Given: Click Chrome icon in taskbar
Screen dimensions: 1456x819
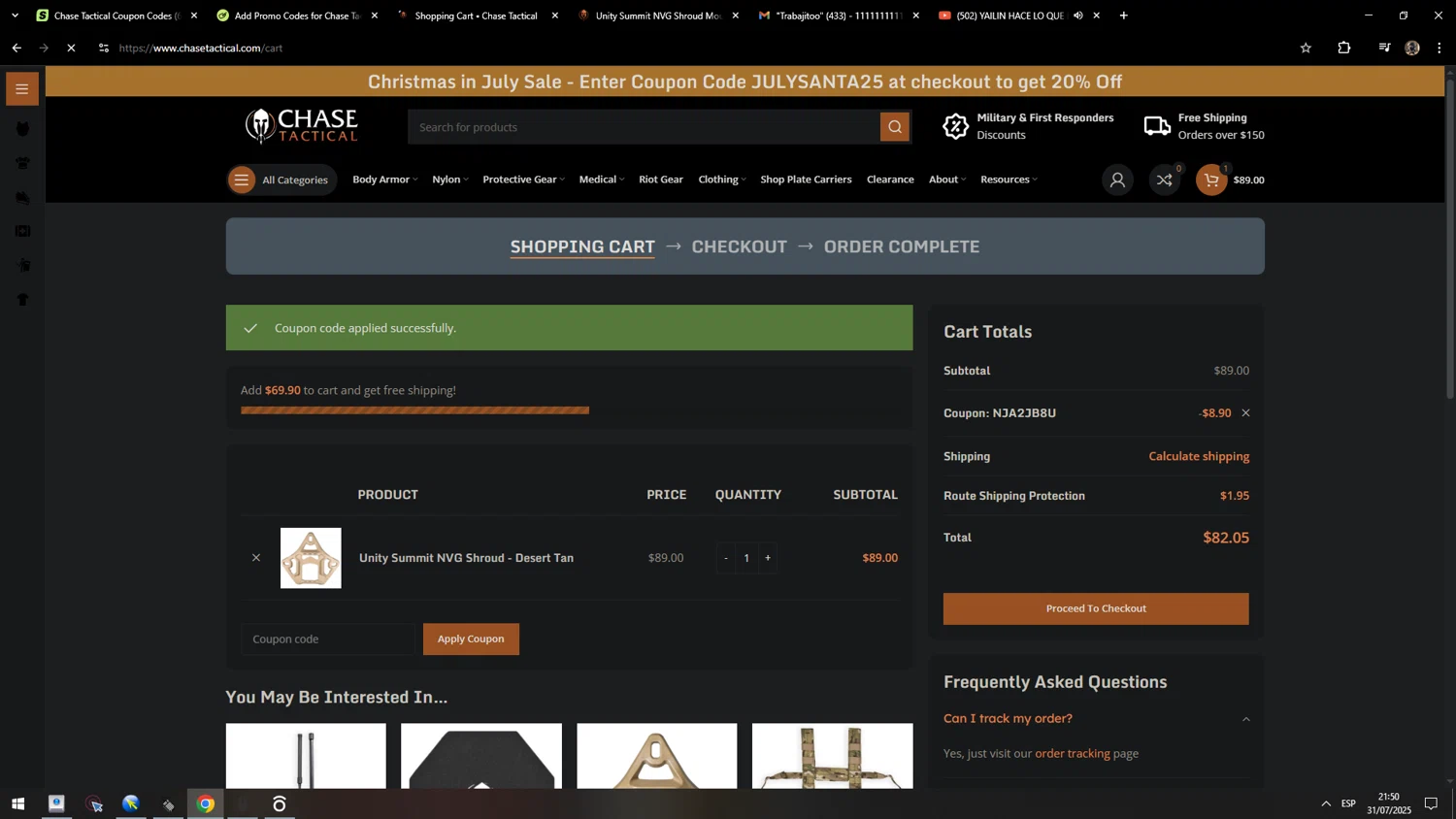Looking at the screenshot, I should [206, 804].
